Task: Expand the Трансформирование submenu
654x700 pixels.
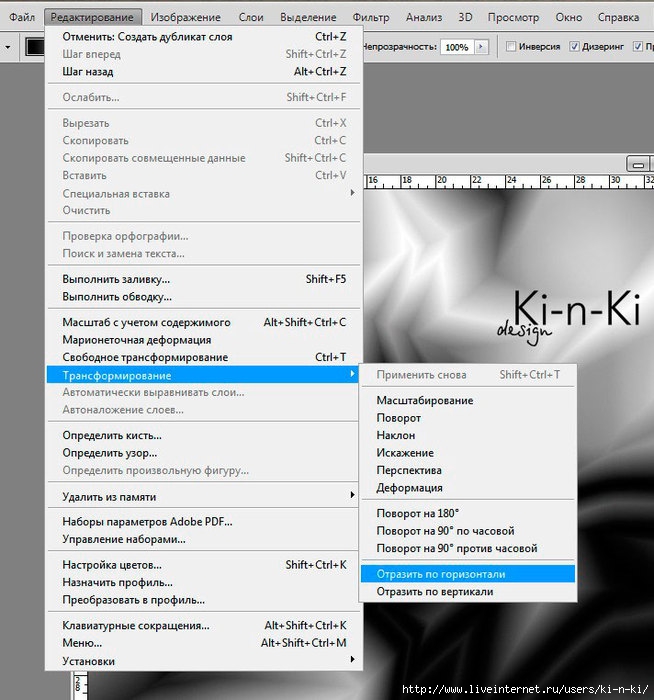Action: tap(203, 375)
